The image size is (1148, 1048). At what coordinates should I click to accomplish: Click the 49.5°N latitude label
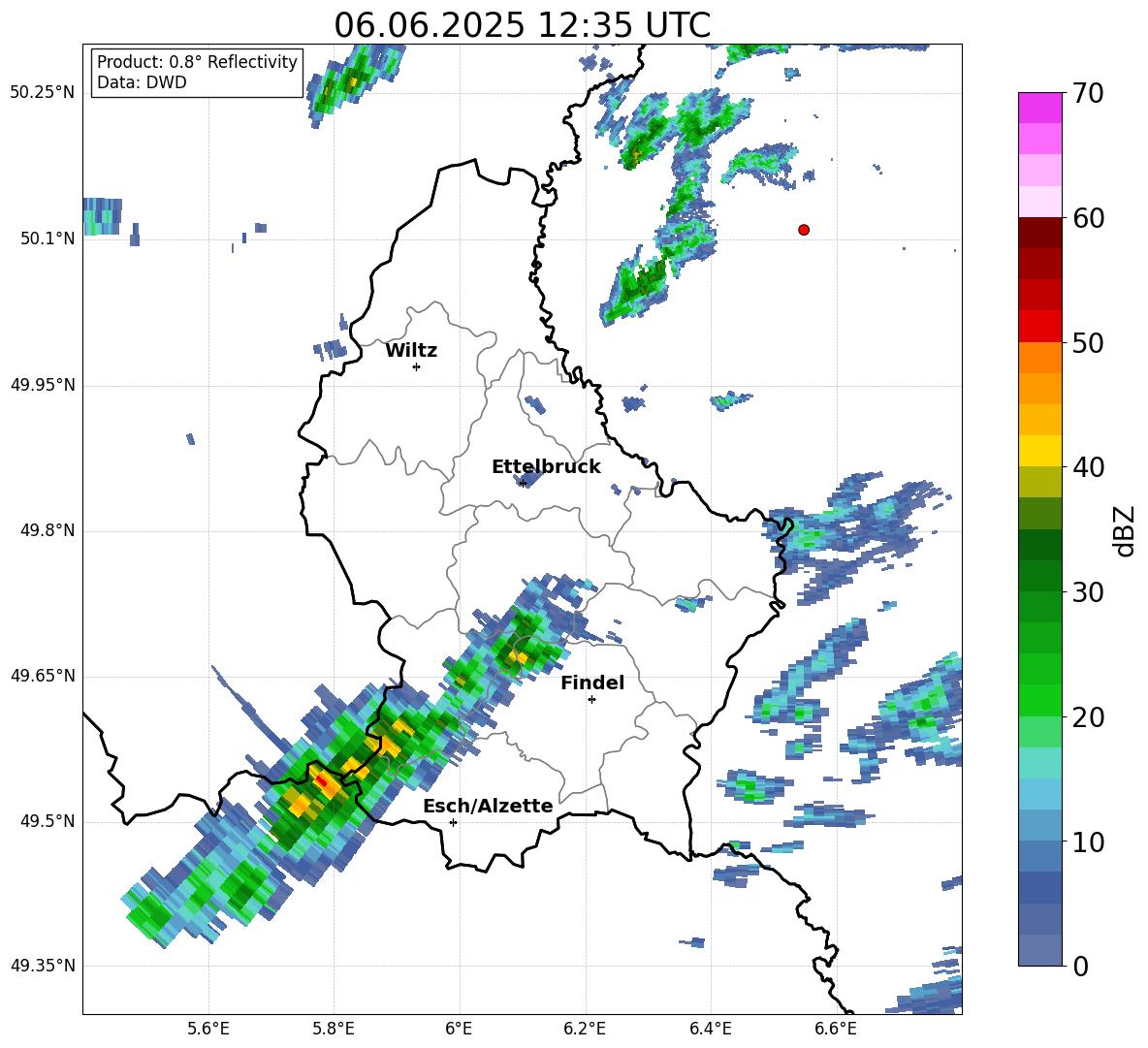[48, 821]
